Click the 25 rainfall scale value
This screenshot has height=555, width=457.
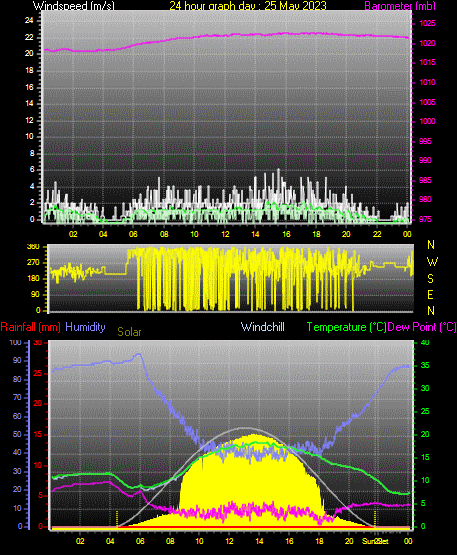(x=38, y=374)
